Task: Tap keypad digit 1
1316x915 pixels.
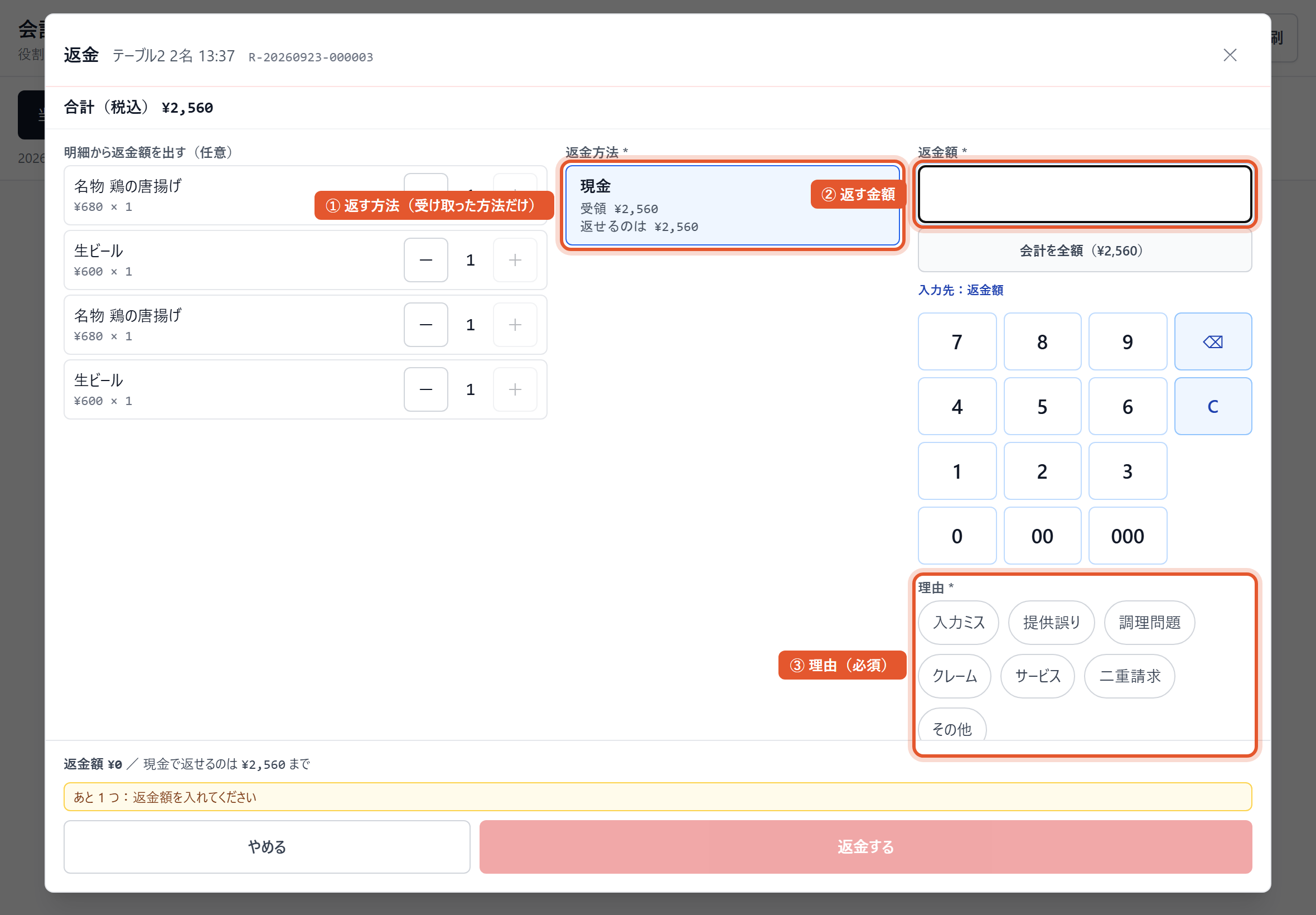Action: [957, 471]
